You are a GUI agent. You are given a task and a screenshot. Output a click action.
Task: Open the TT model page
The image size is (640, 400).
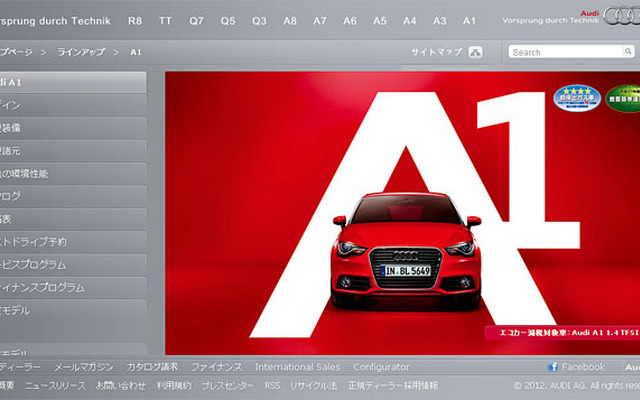coord(165,21)
